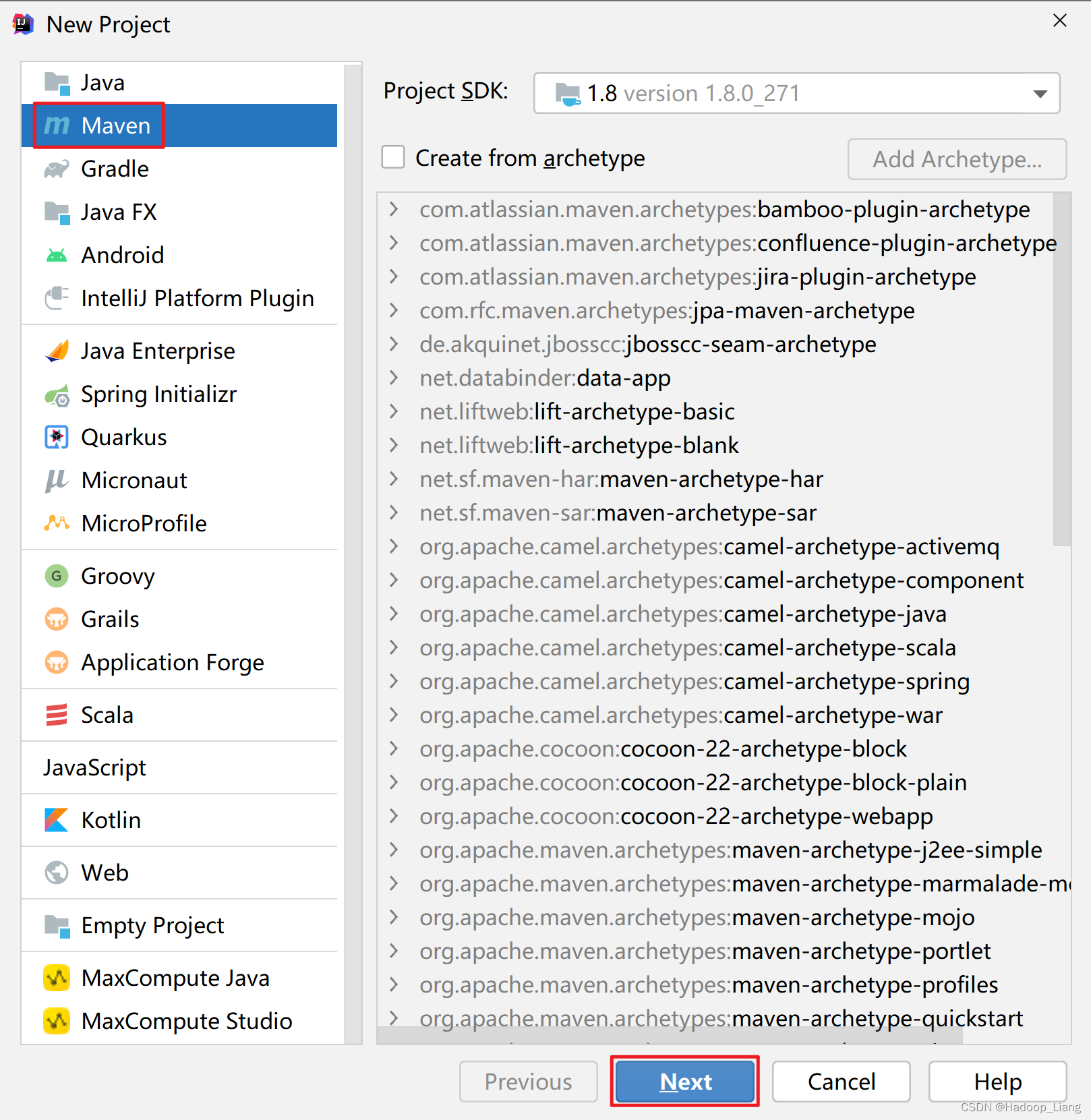Screen dimensions: 1091x1120
Task: Pick the Scala red bars icon
Action: click(x=57, y=715)
